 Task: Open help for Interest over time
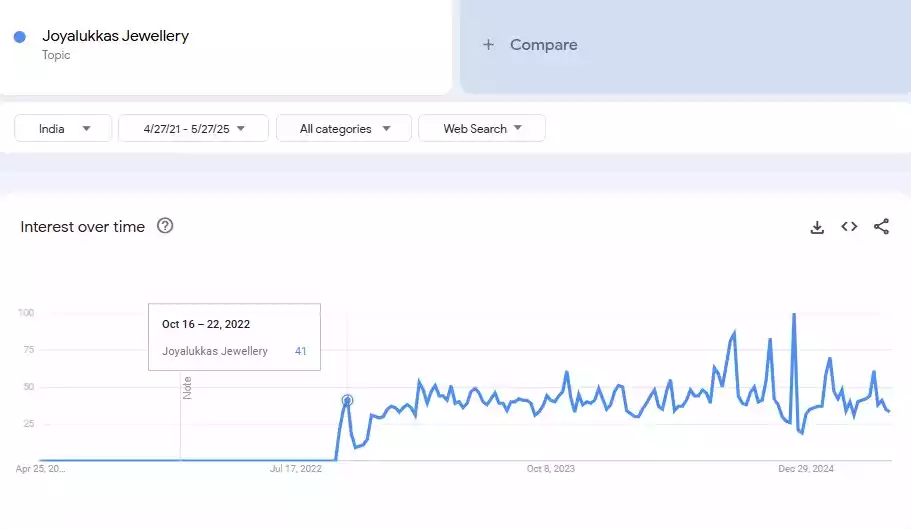(x=165, y=226)
